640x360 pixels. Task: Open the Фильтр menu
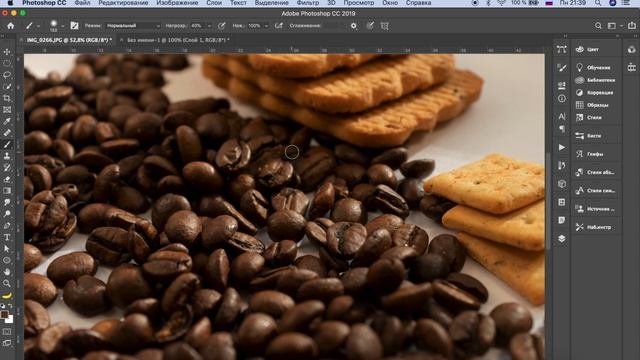pyautogui.click(x=308, y=3)
